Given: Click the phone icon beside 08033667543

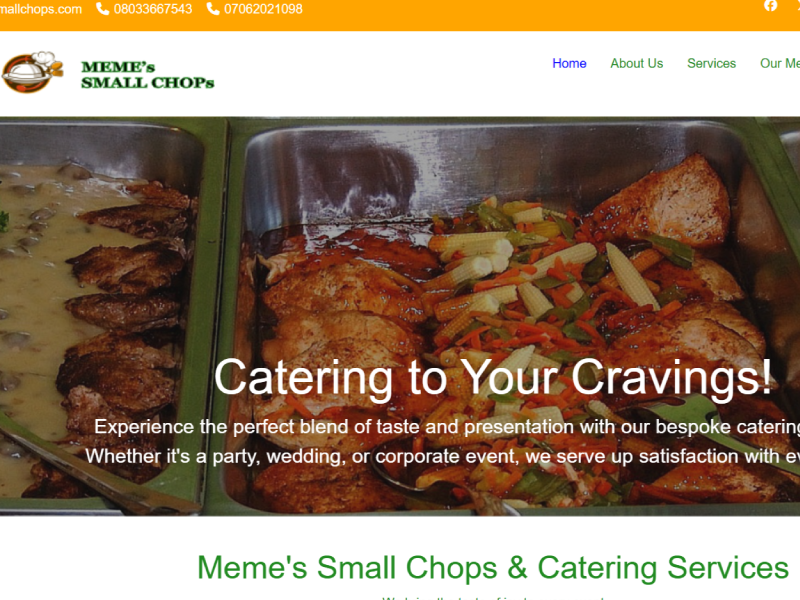Looking at the screenshot, I should [x=103, y=9].
